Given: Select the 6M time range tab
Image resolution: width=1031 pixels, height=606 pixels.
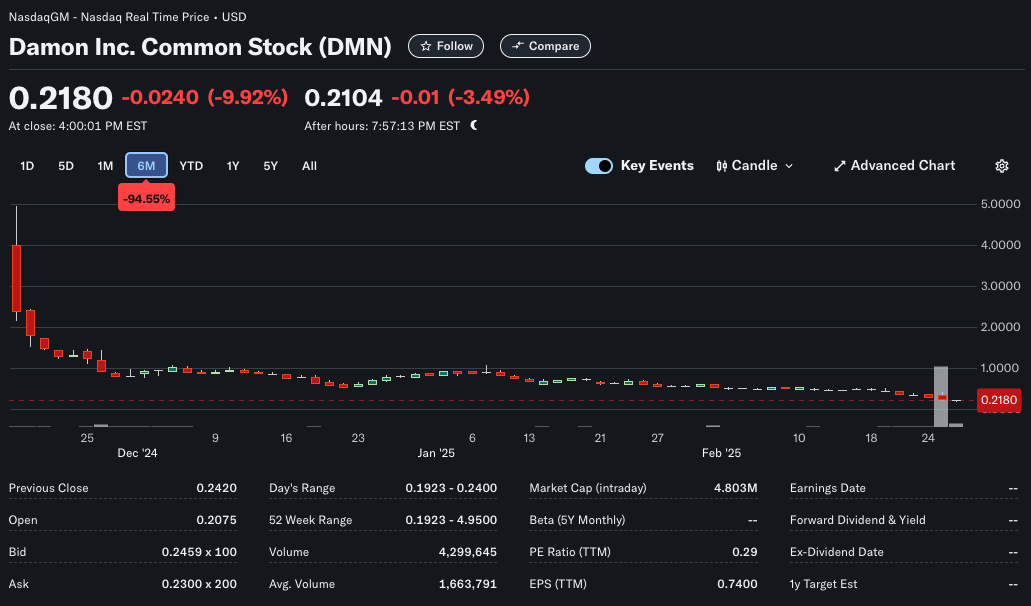Looking at the screenshot, I should tap(146, 166).
